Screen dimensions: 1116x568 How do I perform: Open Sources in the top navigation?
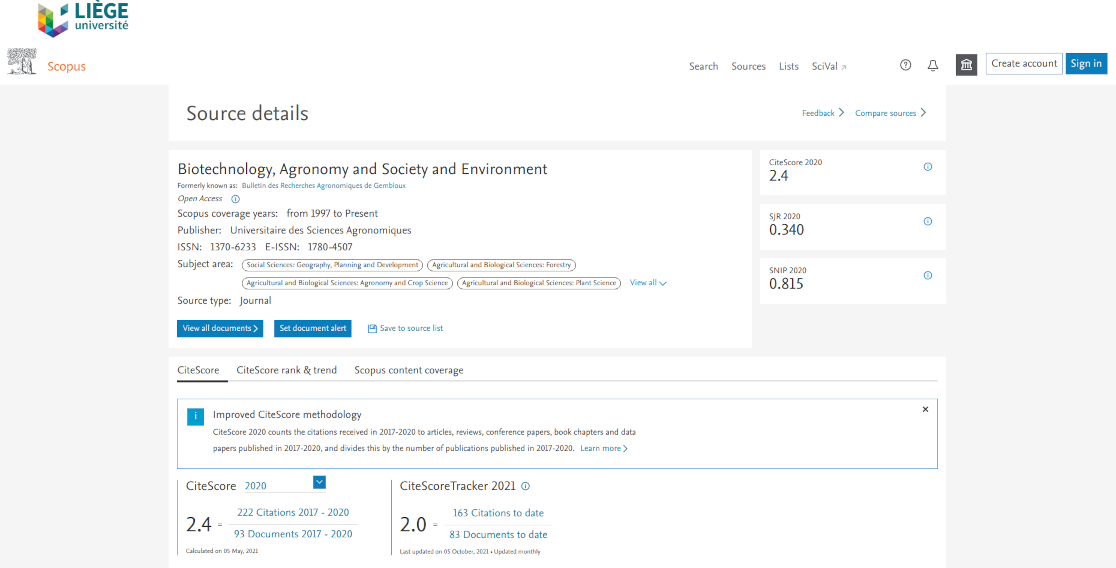coord(748,66)
